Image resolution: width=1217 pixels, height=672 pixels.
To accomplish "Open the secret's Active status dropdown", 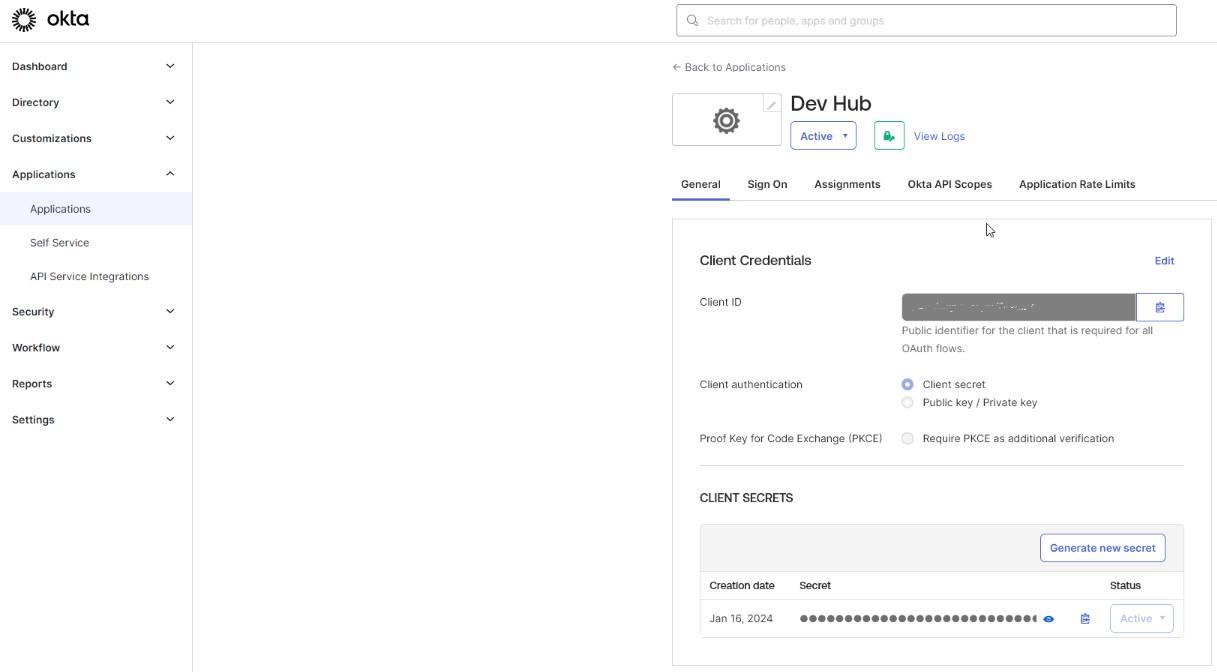I will [x=1141, y=618].
